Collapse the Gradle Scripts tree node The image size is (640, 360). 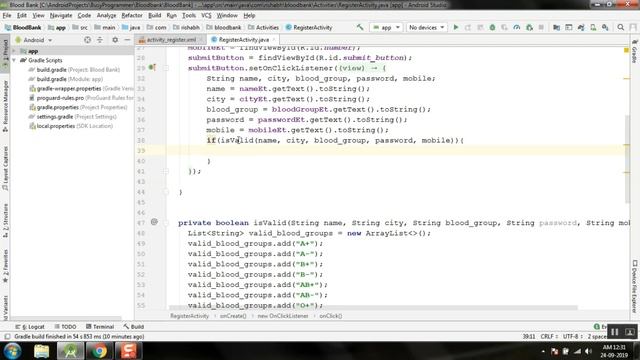15,60
